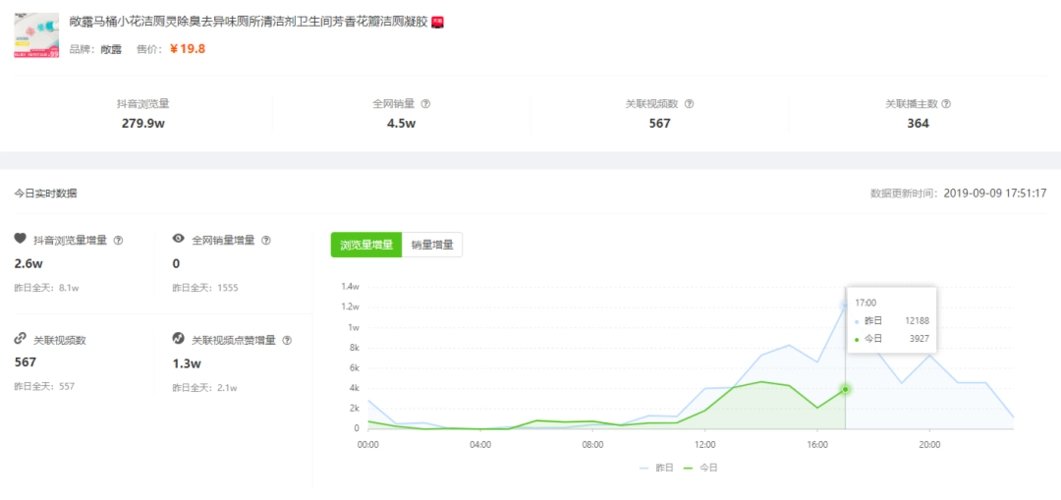
Task: Open help icon beside 全网销量增量
Action: point(266,240)
